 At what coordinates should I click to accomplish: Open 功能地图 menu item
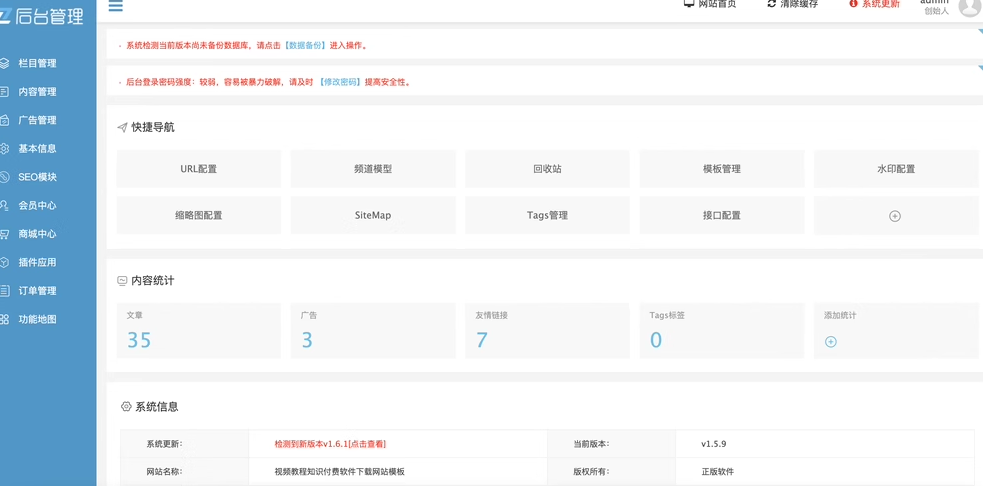tap(38, 319)
